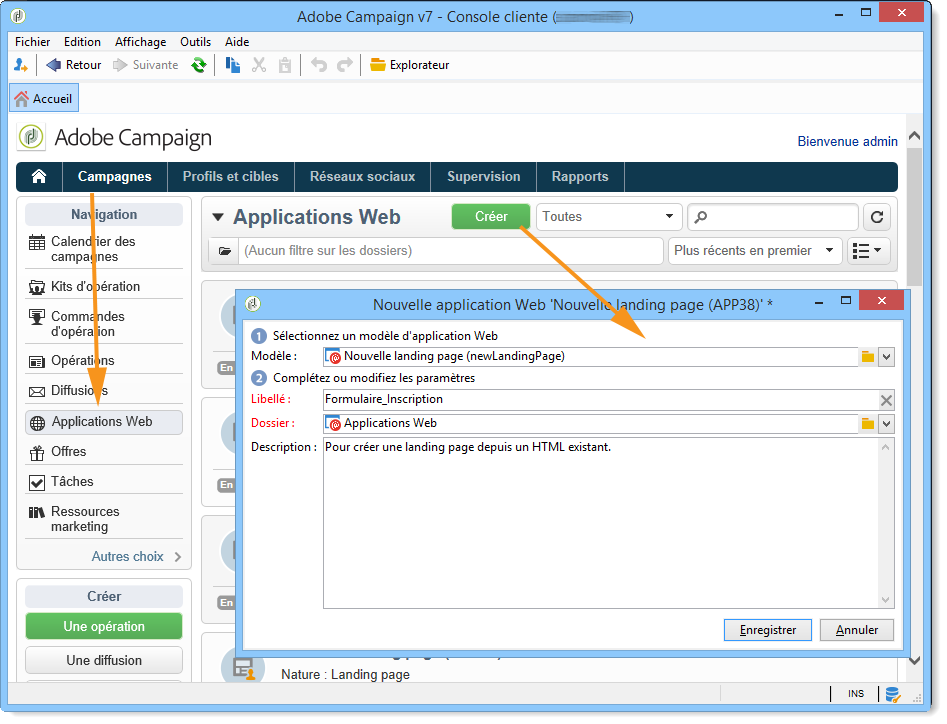The image size is (947, 724).
Task: Open the Edition menu
Action: 82,42
